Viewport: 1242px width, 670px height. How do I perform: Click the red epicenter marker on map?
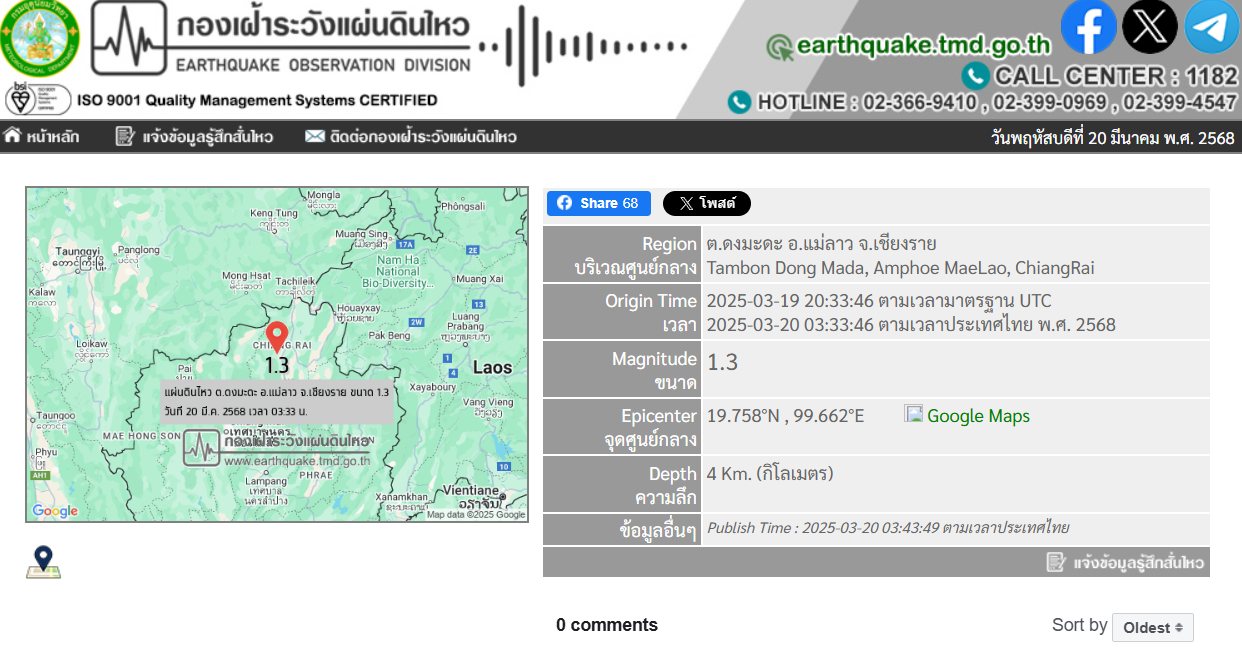277,335
